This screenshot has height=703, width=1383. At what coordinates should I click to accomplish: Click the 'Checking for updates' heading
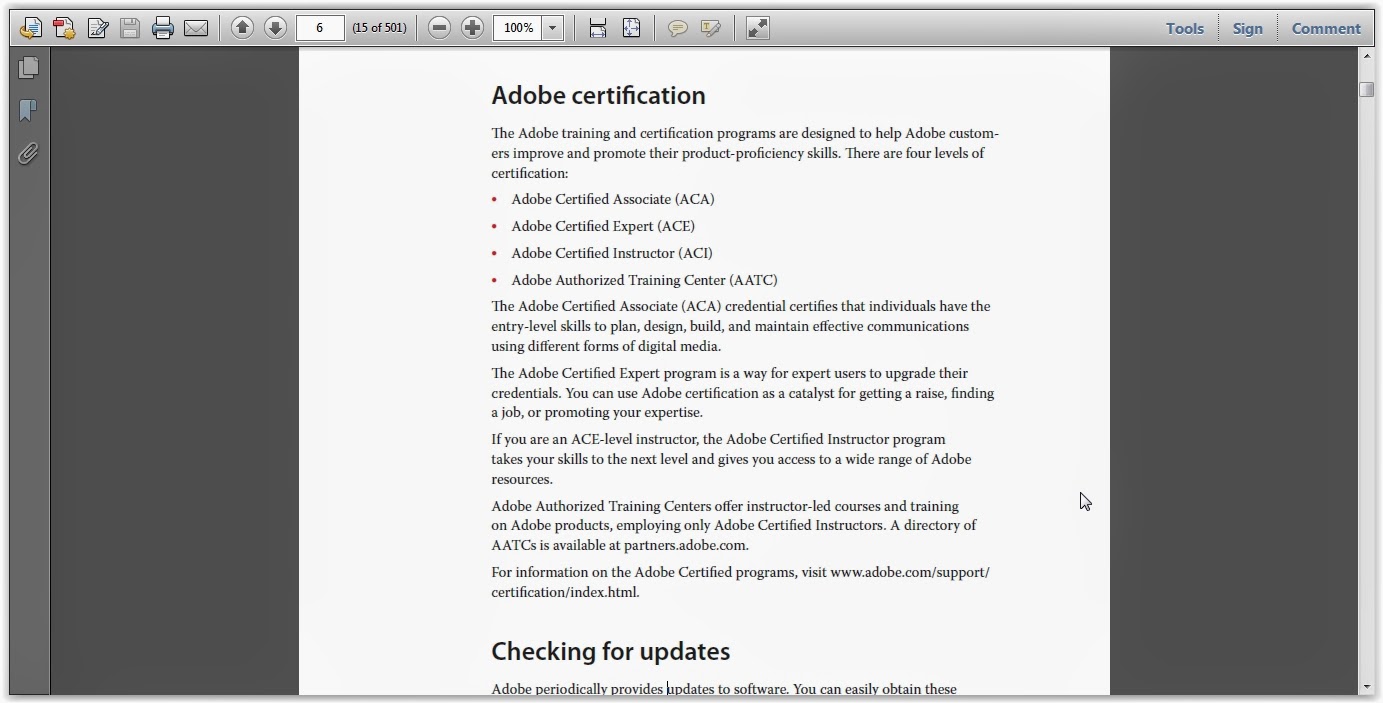point(610,651)
